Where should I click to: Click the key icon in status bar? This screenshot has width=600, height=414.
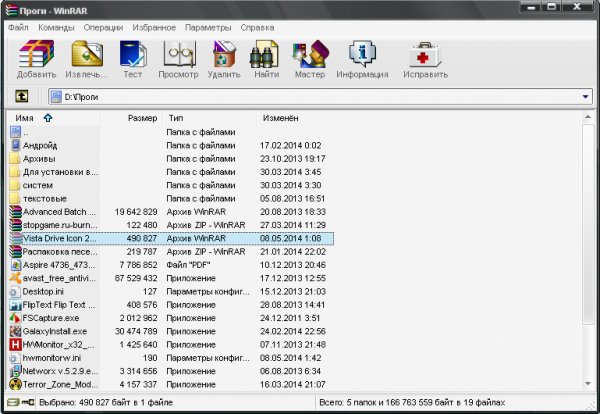28,402
